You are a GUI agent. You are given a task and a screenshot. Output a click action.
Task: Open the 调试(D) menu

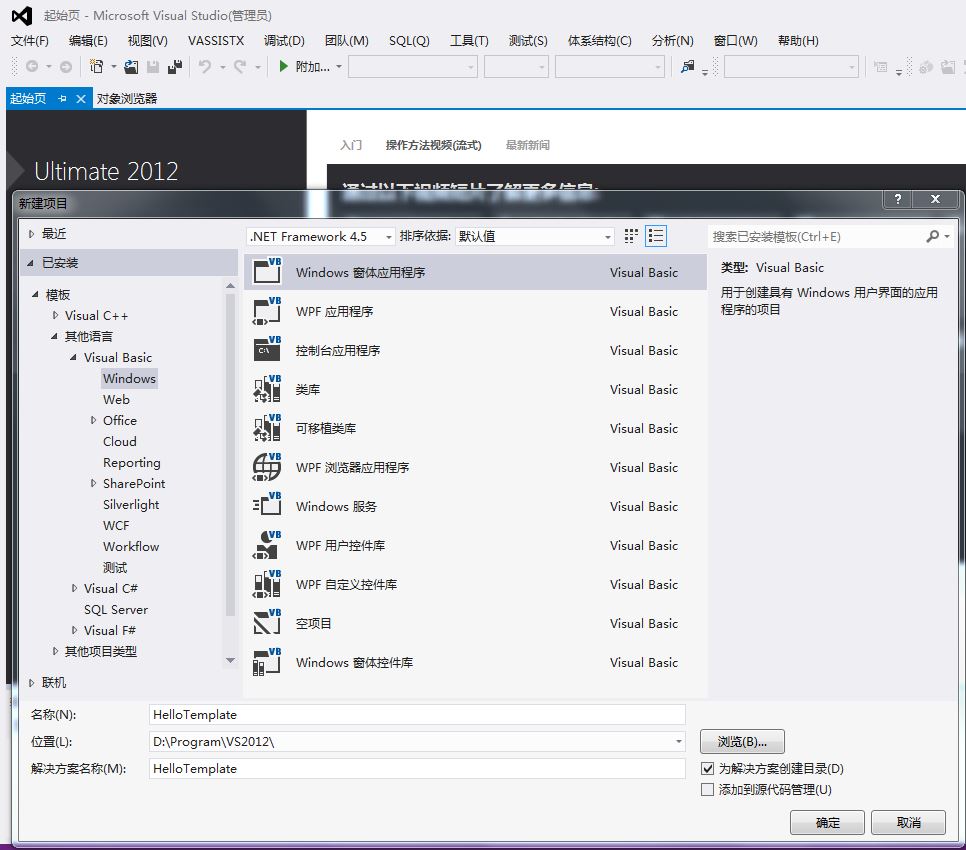[x=284, y=41]
